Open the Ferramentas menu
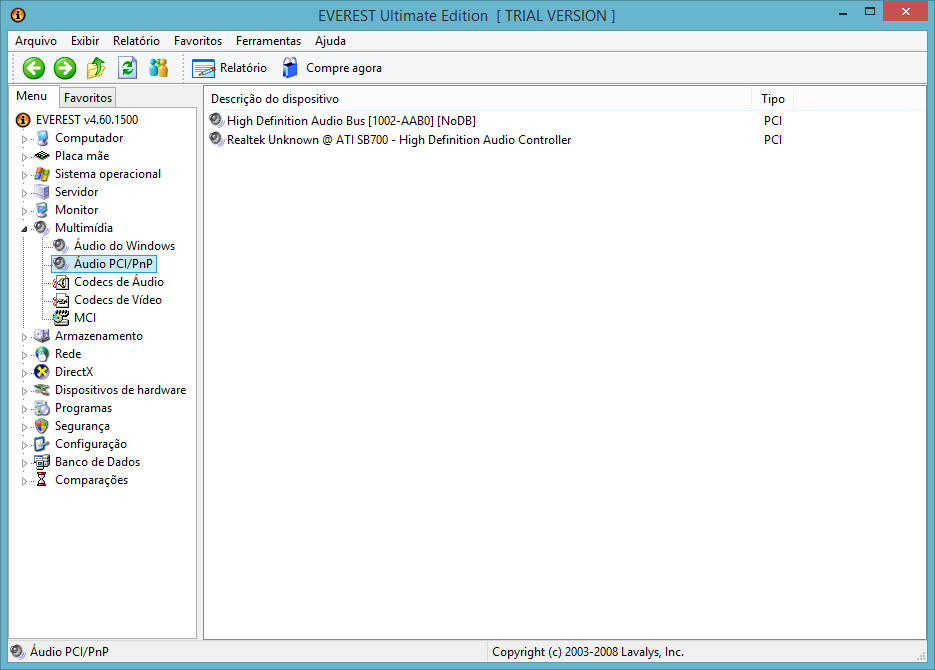This screenshot has height=670, width=935. coord(268,41)
